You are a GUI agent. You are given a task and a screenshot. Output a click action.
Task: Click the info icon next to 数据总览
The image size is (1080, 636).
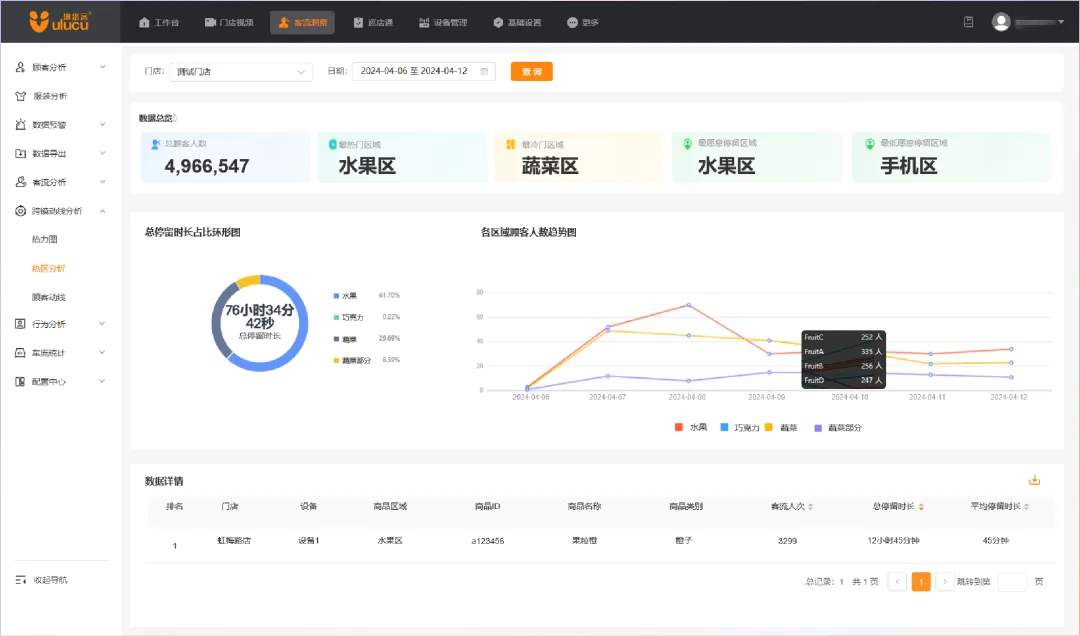174,118
